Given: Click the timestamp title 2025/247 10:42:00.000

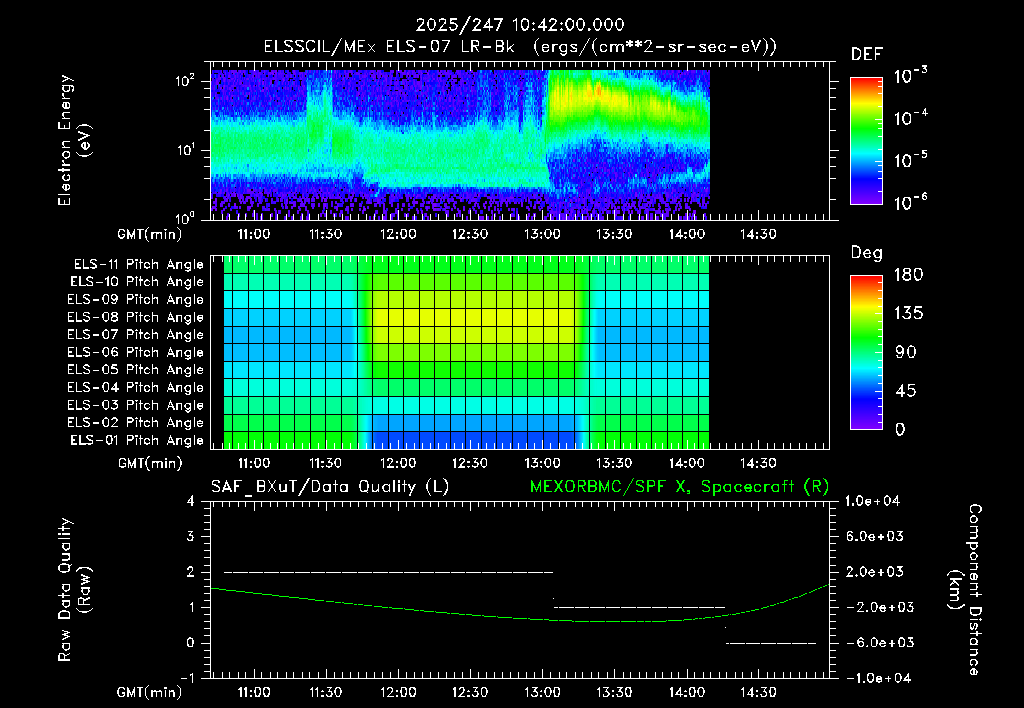Looking at the screenshot, I should click(520, 25).
